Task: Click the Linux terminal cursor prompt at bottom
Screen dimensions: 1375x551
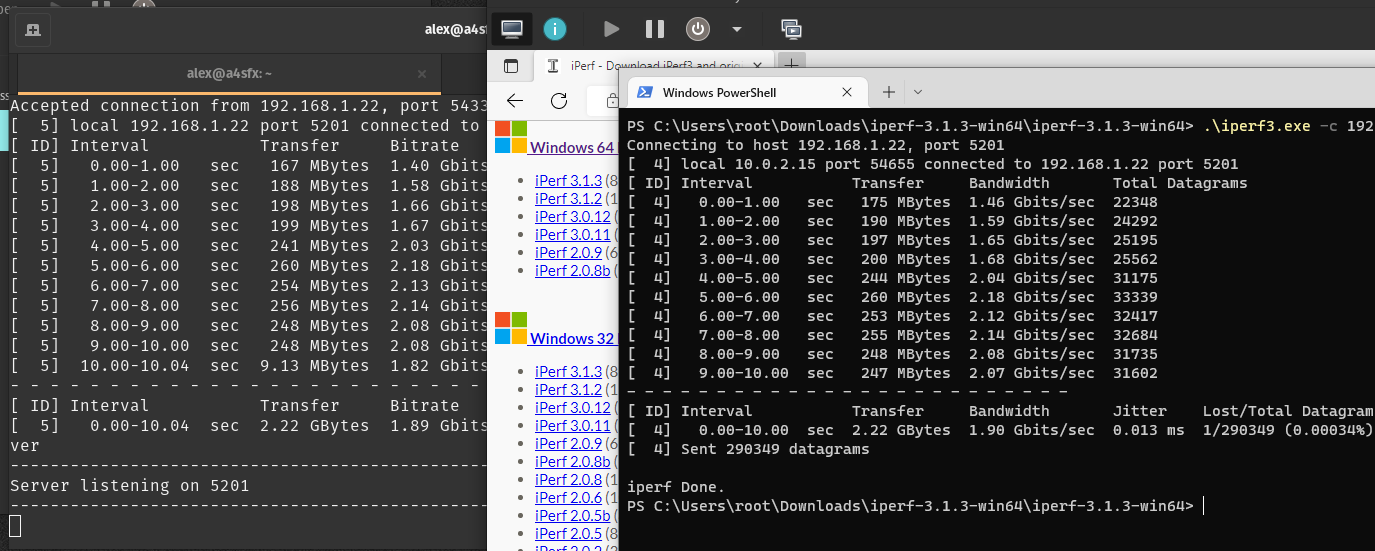Action: [15, 525]
